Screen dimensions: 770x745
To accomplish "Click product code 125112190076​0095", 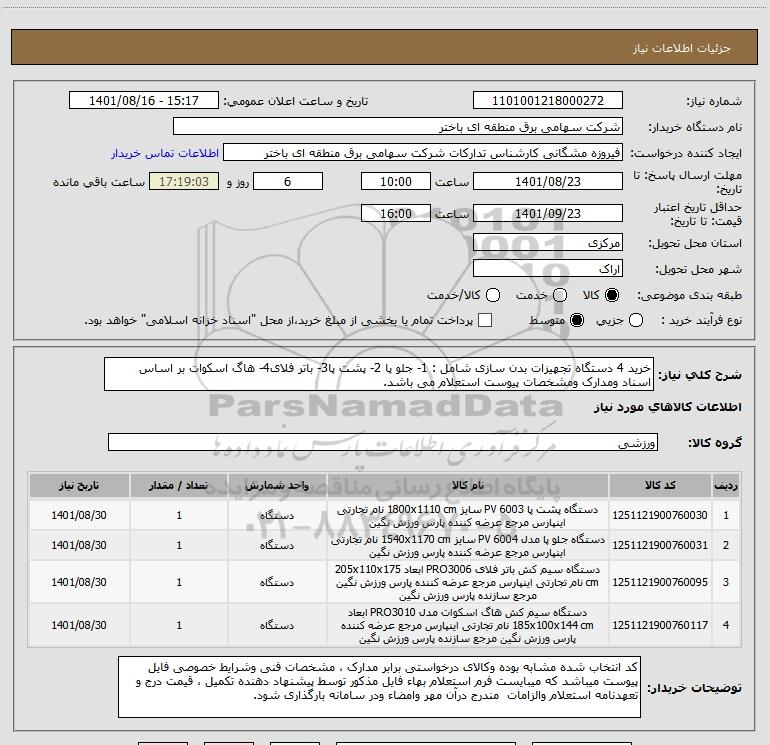I will 660,582.
